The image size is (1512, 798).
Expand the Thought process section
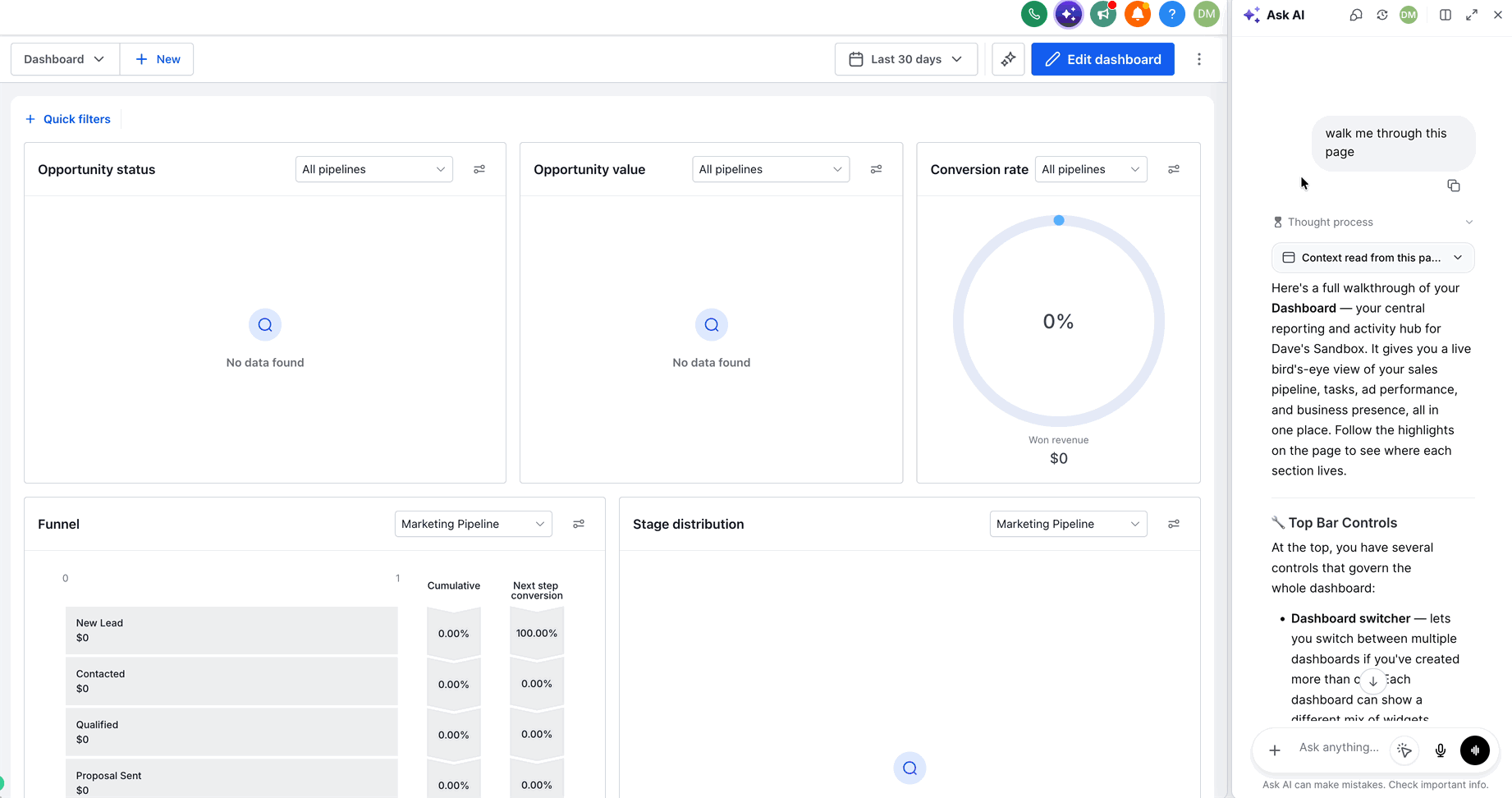pyautogui.click(x=1372, y=222)
